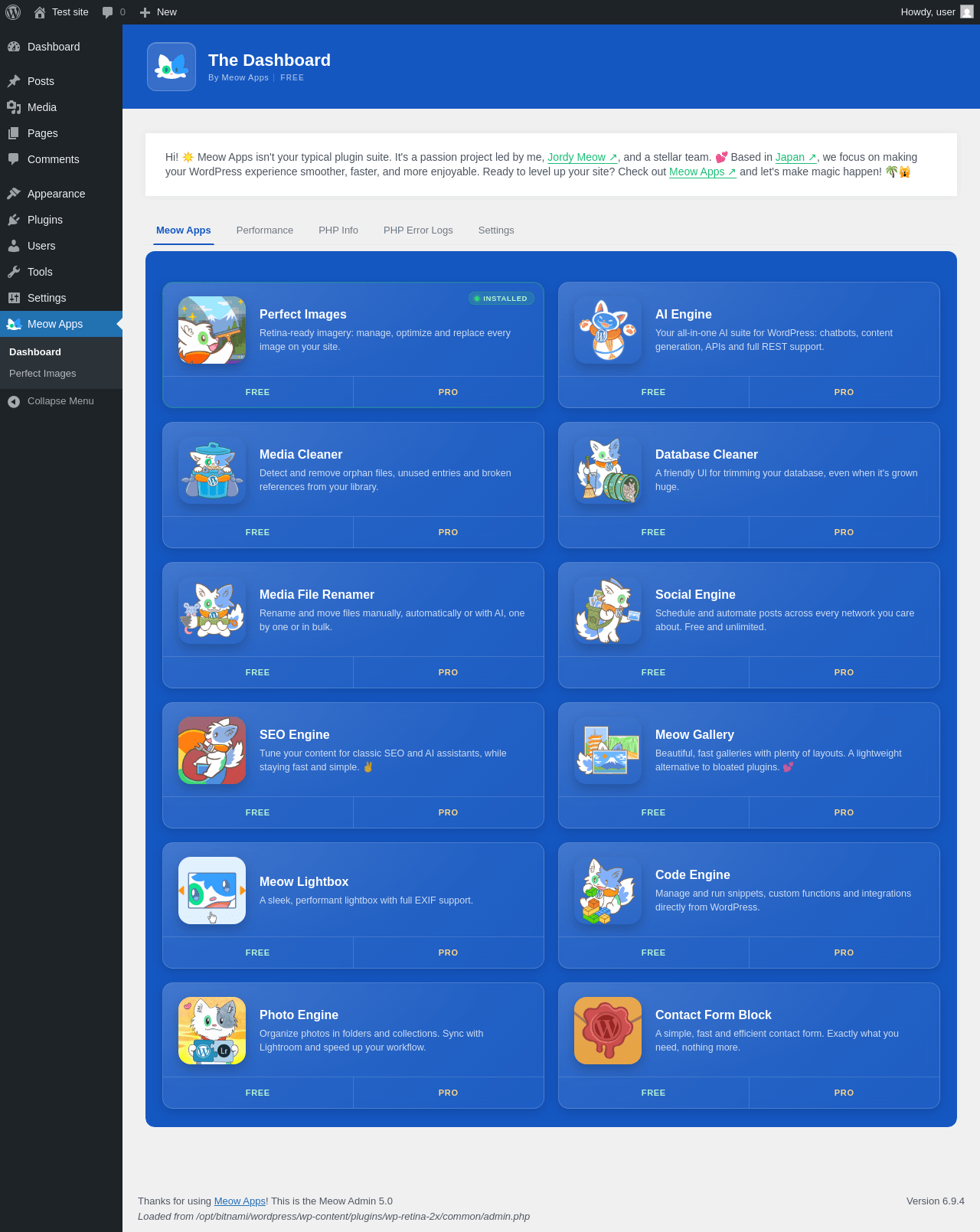Viewport: 980px width, 1232px height.
Task: Click FREE button under Social Engine
Action: click(654, 672)
